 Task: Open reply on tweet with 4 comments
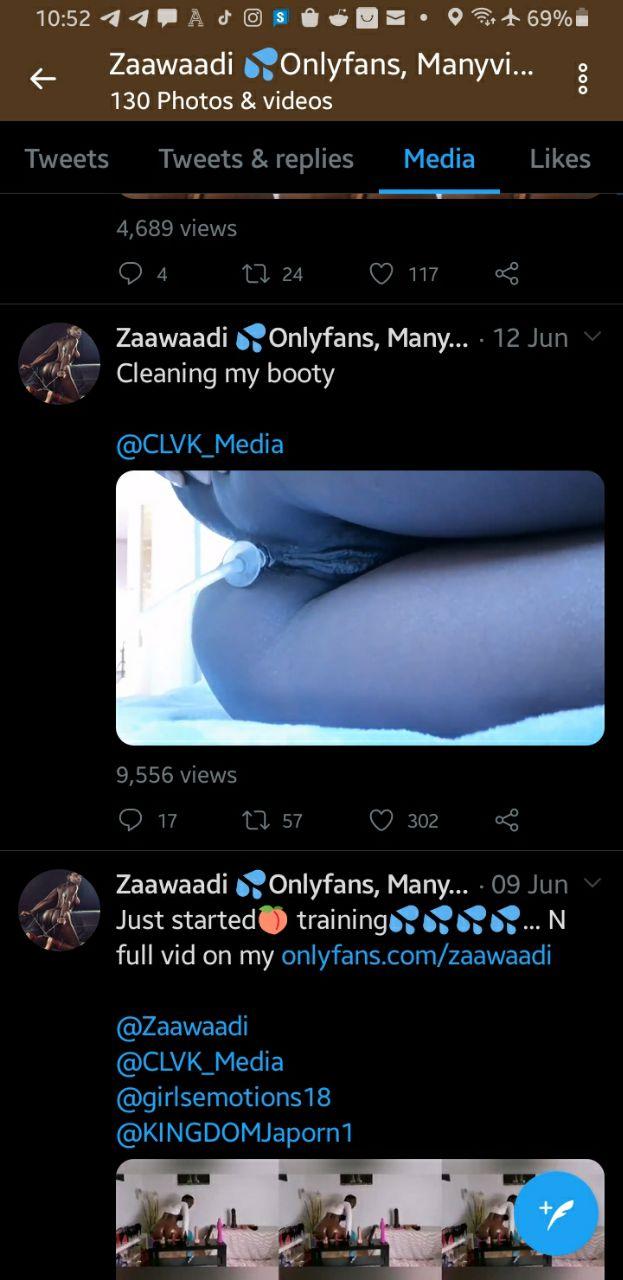131,273
